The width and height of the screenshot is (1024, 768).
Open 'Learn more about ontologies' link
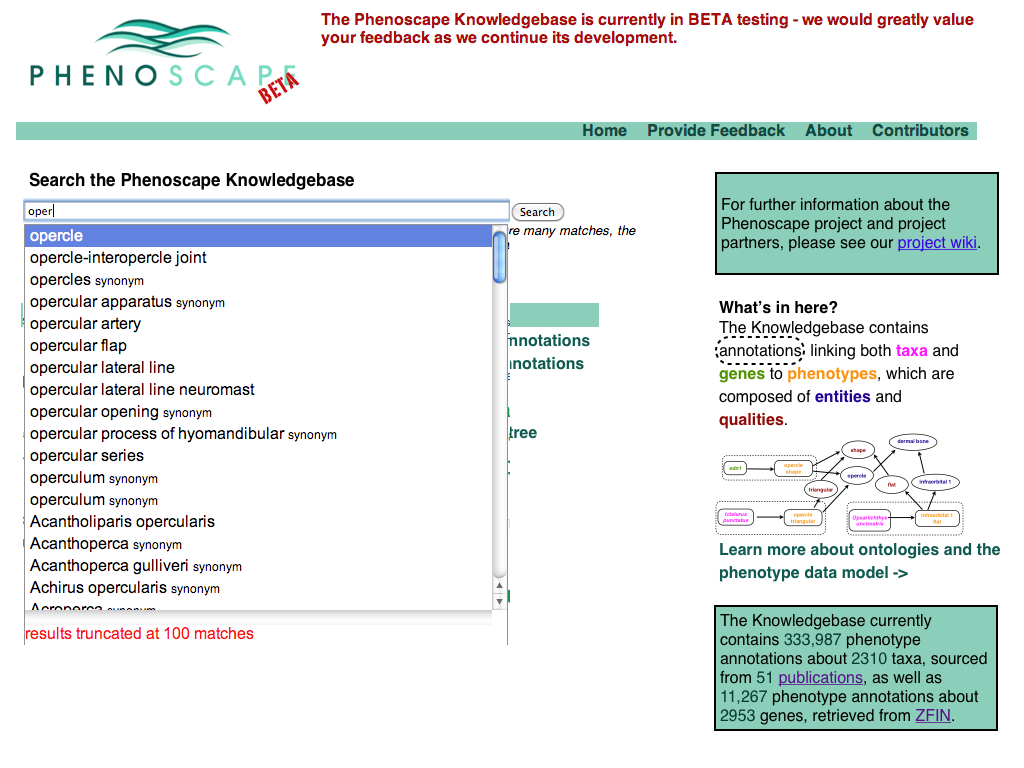click(x=859, y=561)
